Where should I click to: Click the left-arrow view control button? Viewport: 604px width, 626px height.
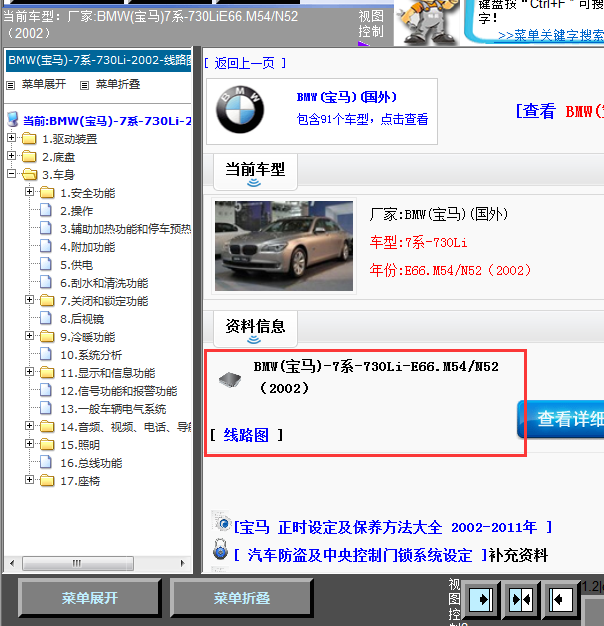561,599
